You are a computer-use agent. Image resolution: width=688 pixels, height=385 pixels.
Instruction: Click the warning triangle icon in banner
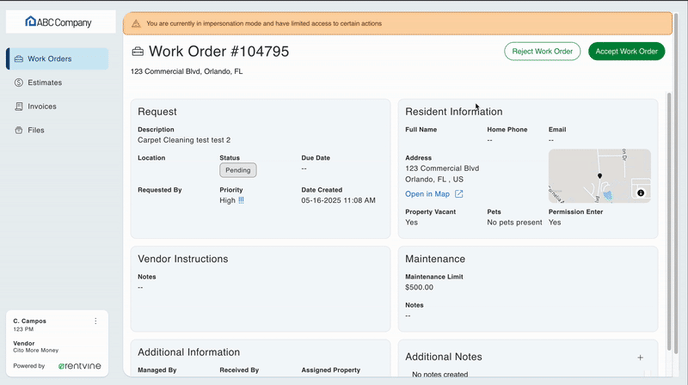click(136, 24)
